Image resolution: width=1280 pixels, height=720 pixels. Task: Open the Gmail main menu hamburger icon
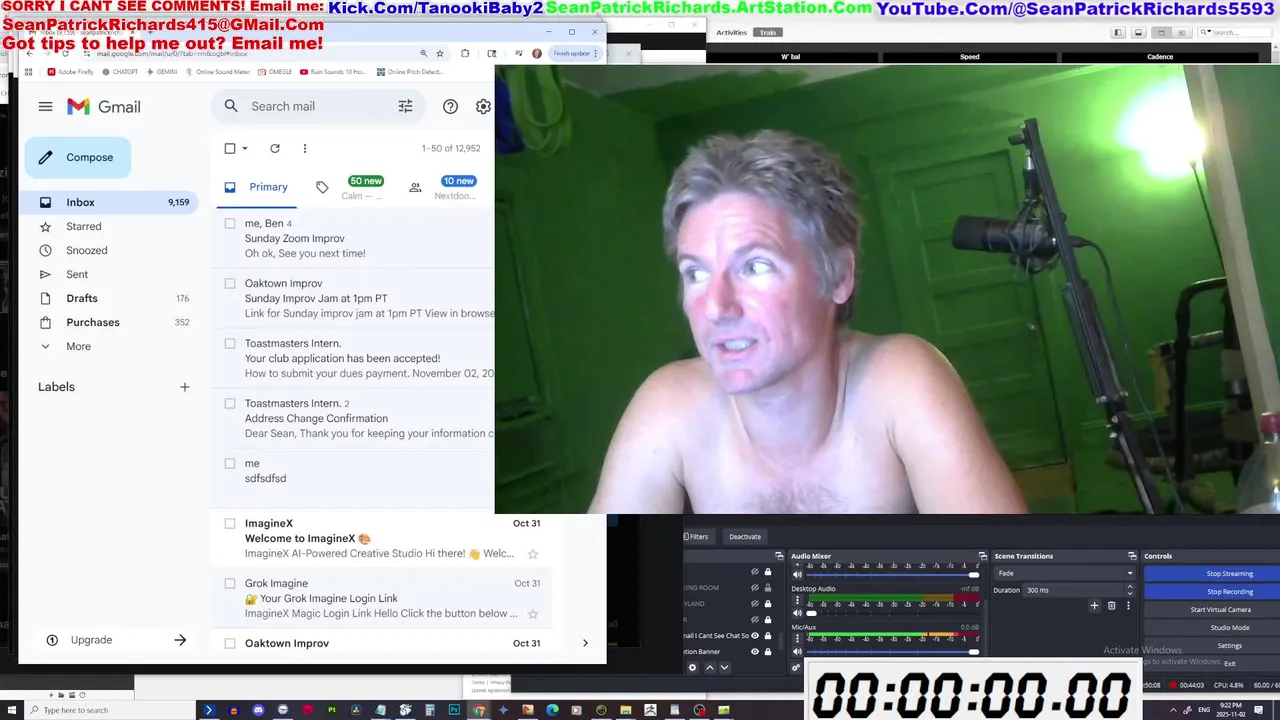(x=45, y=106)
